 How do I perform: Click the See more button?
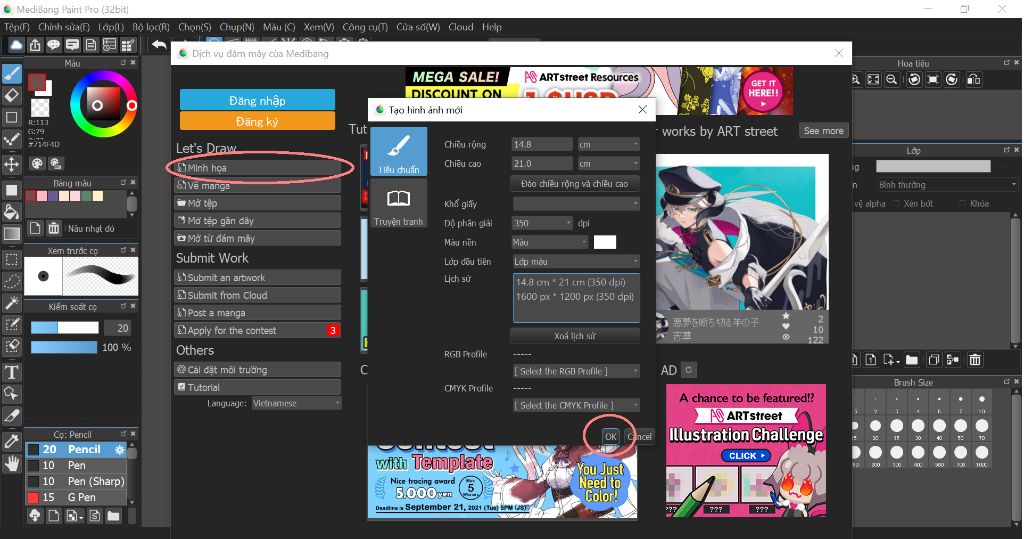tap(824, 131)
